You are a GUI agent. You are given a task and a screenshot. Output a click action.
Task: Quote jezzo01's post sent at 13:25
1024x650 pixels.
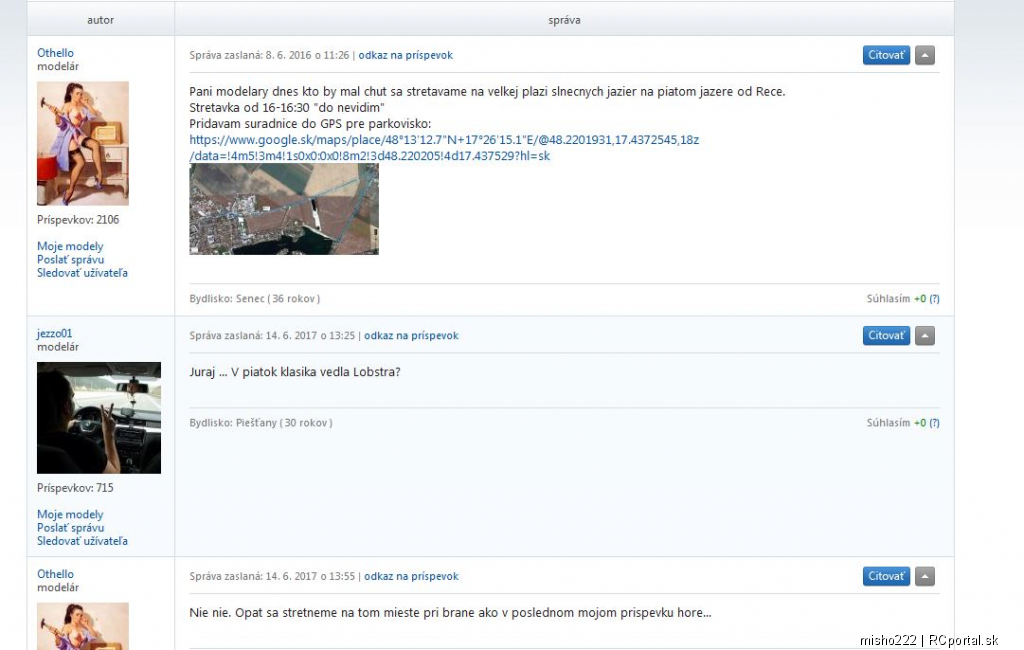point(886,336)
